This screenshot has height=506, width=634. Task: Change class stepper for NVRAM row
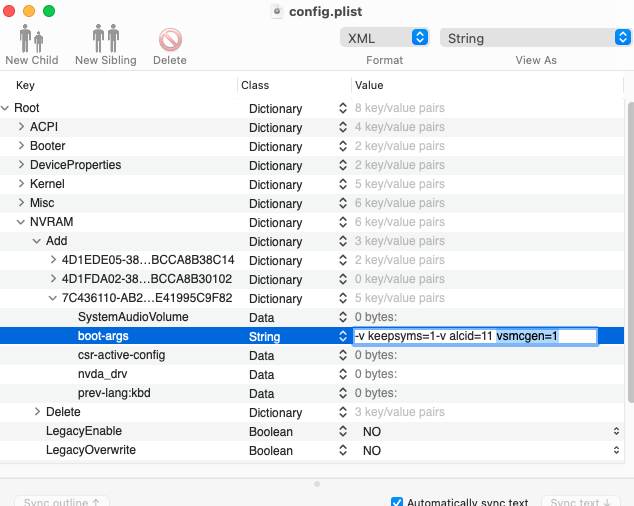343,222
